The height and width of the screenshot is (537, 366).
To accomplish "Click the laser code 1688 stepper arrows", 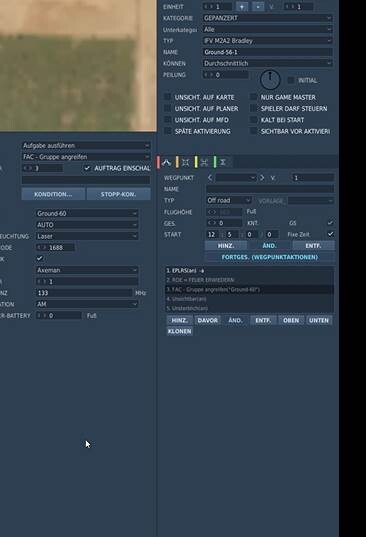I will click(41, 247).
